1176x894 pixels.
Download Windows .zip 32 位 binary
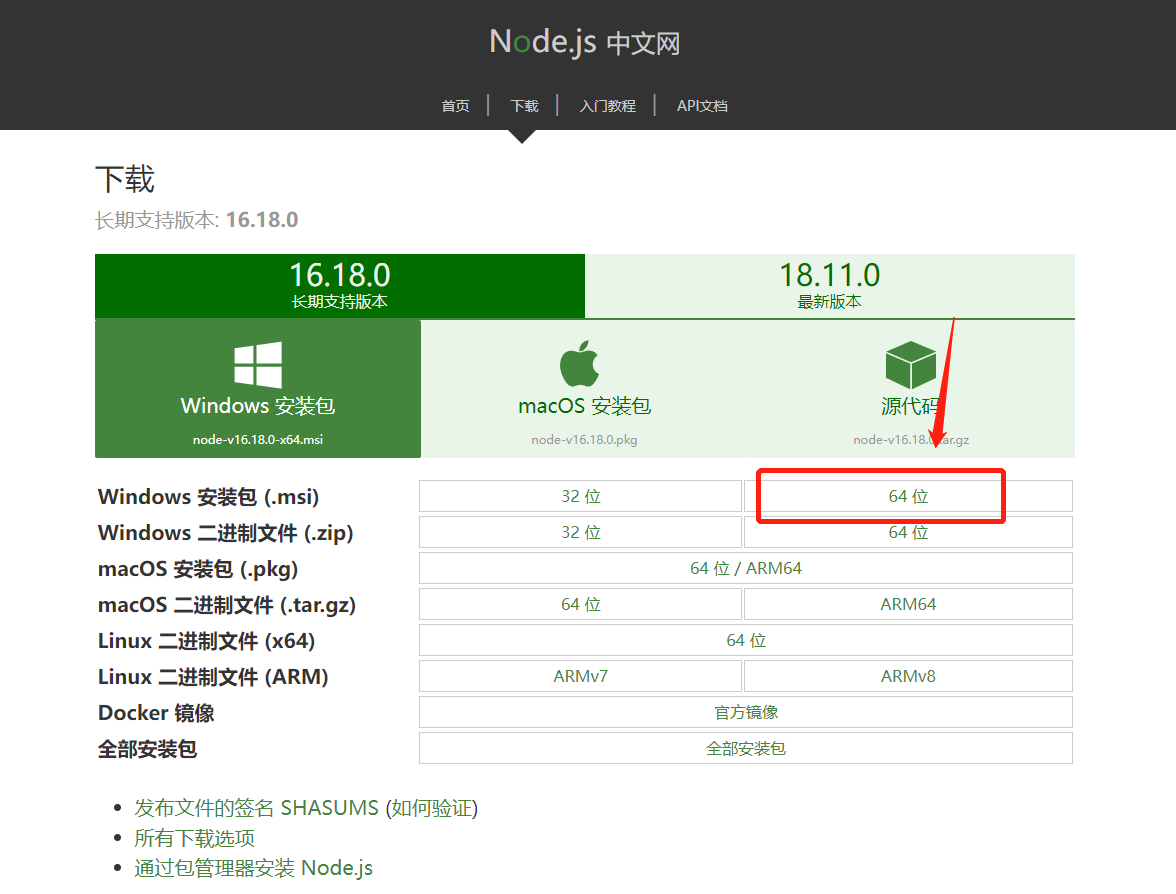click(580, 532)
